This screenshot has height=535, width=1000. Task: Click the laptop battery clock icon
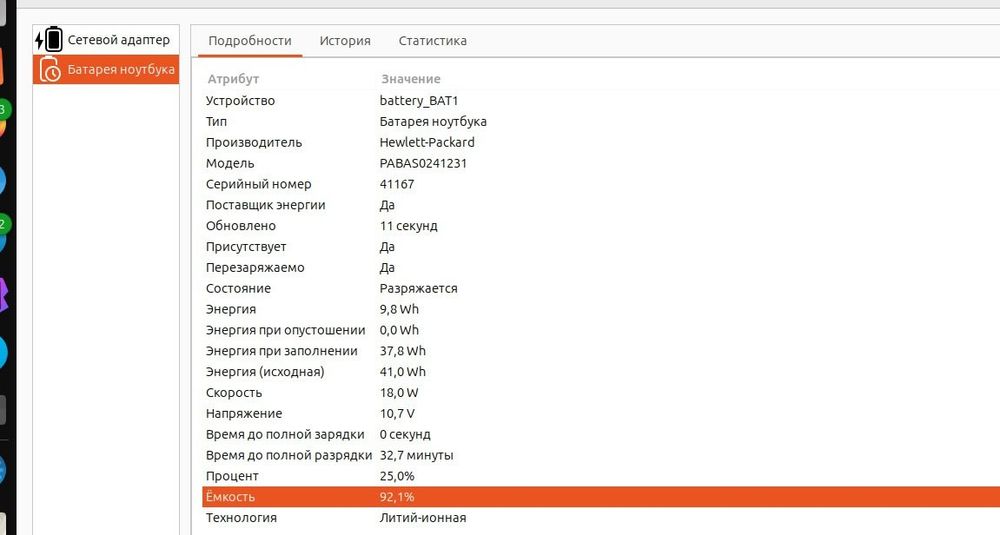coord(49,70)
